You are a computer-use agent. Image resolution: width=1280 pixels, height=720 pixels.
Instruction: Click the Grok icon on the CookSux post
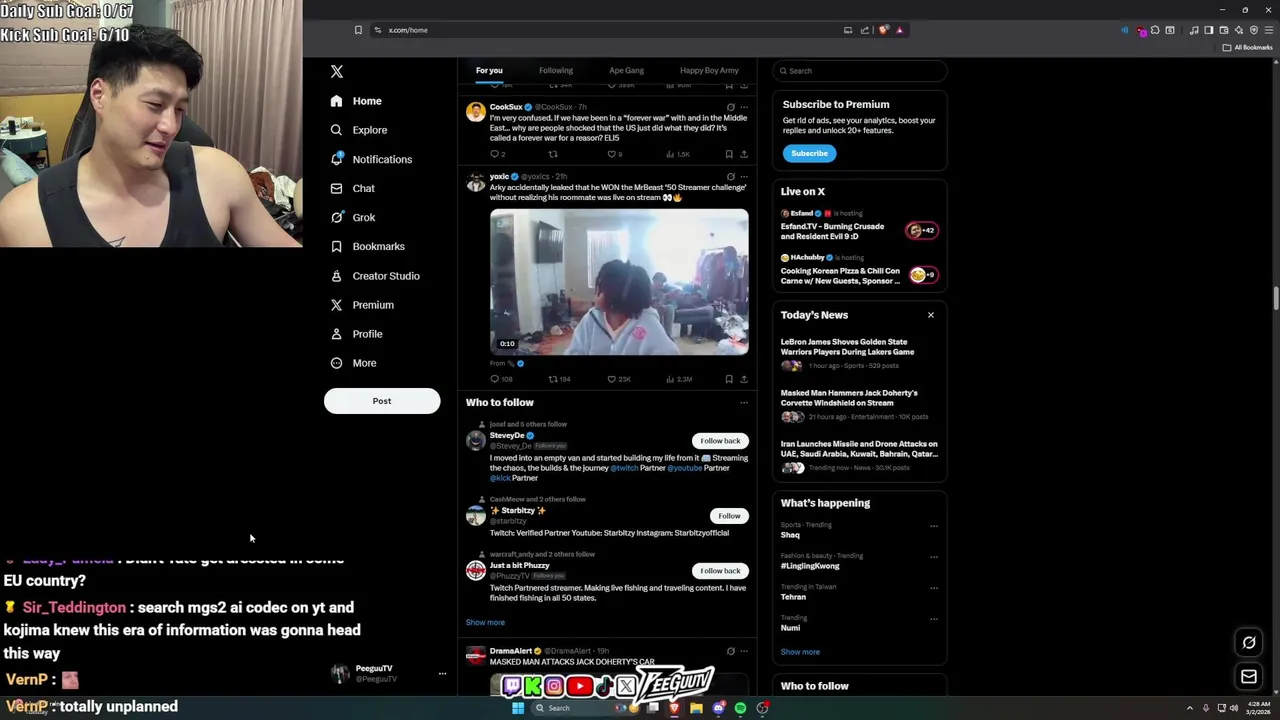730,107
